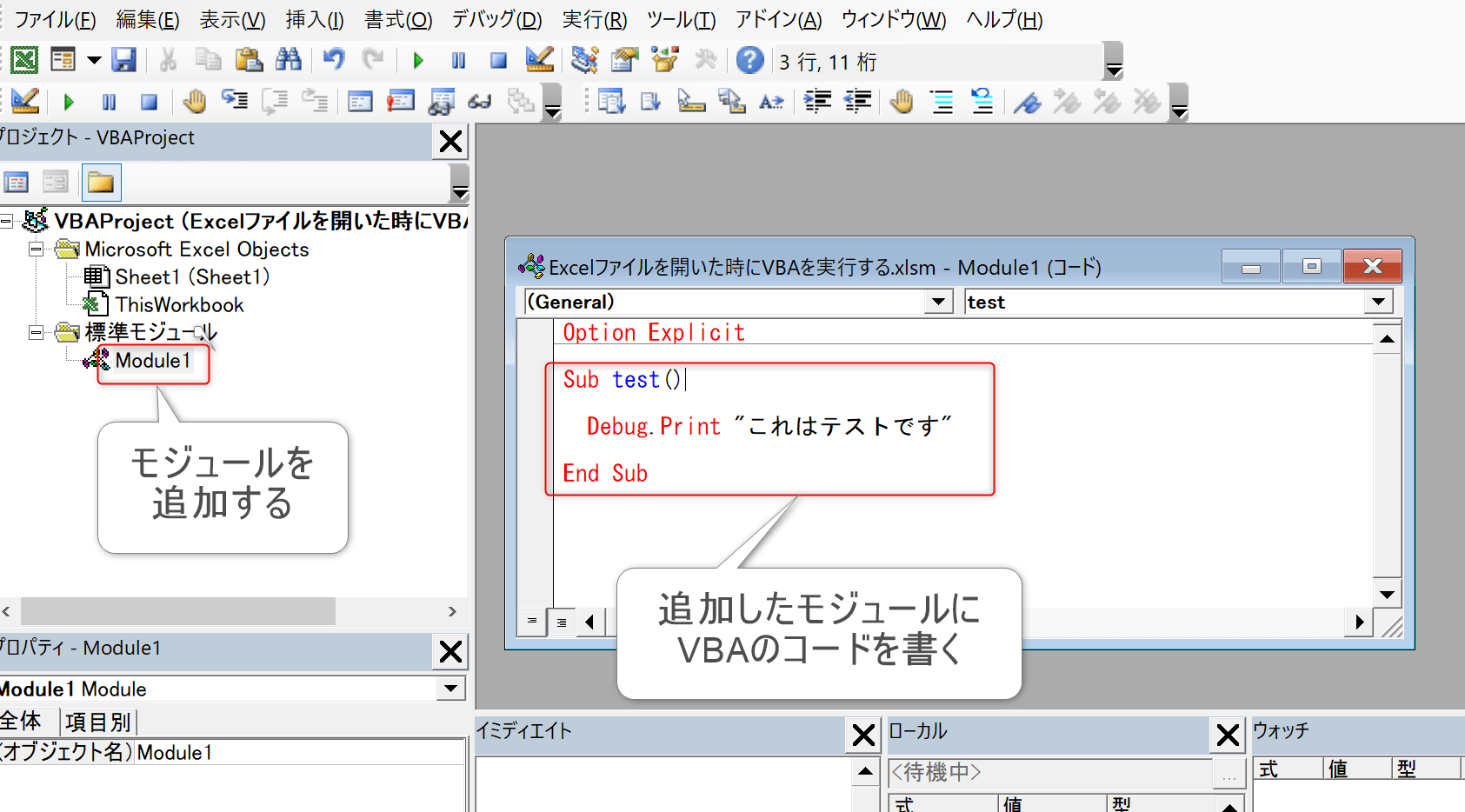The width and height of the screenshot is (1465, 812).
Task: Click the Design Mode icon in standard toolbar
Action: pos(539,60)
